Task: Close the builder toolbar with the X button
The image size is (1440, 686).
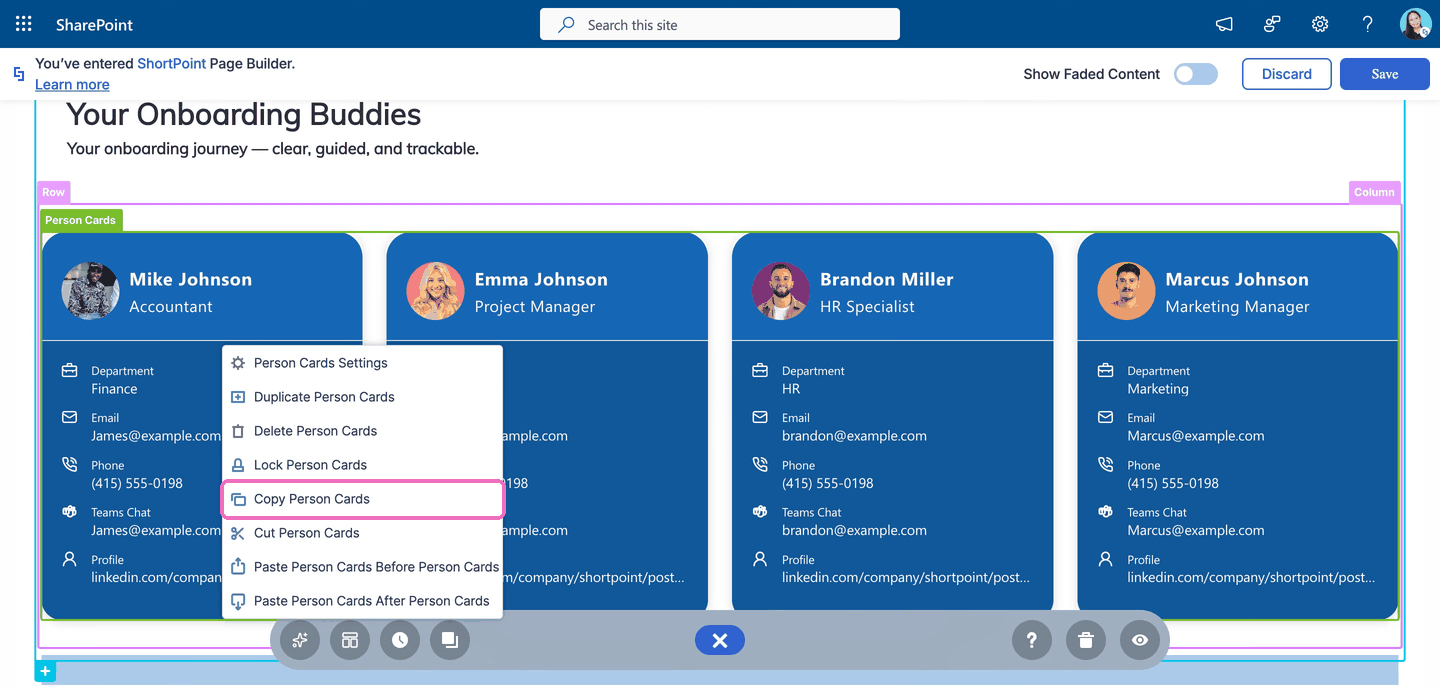Action: (x=720, y=640)
